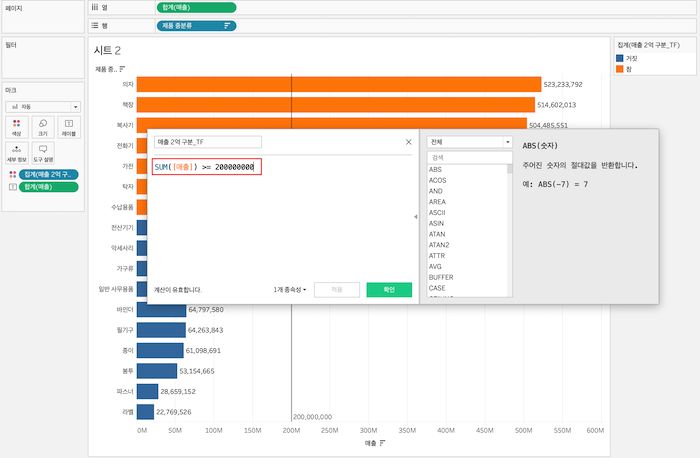Click the 합계(매출) pill on columns shelf
This screenshot has height=458, width=700.
tap(196, 8)
